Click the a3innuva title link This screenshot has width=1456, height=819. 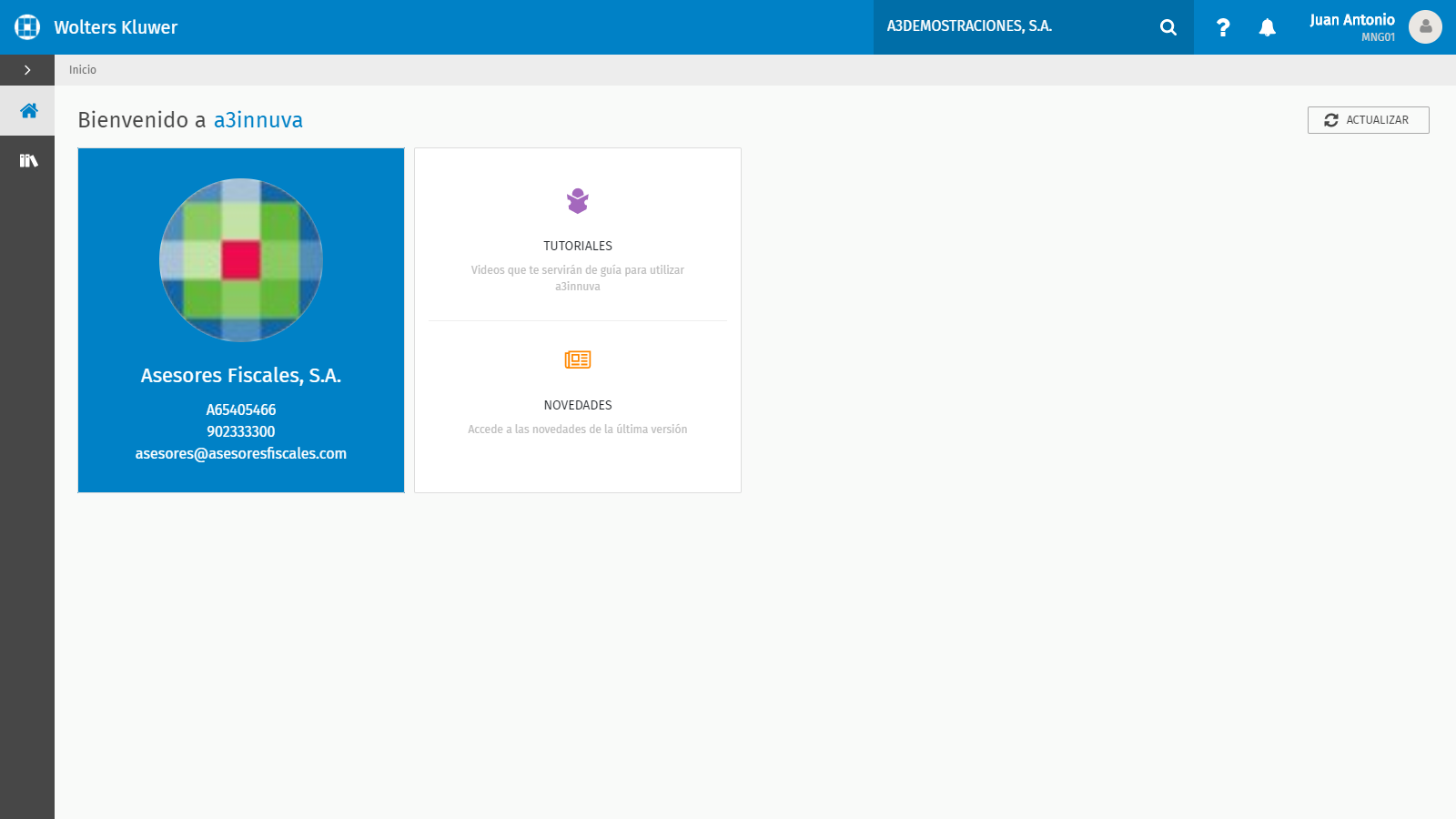258,120
